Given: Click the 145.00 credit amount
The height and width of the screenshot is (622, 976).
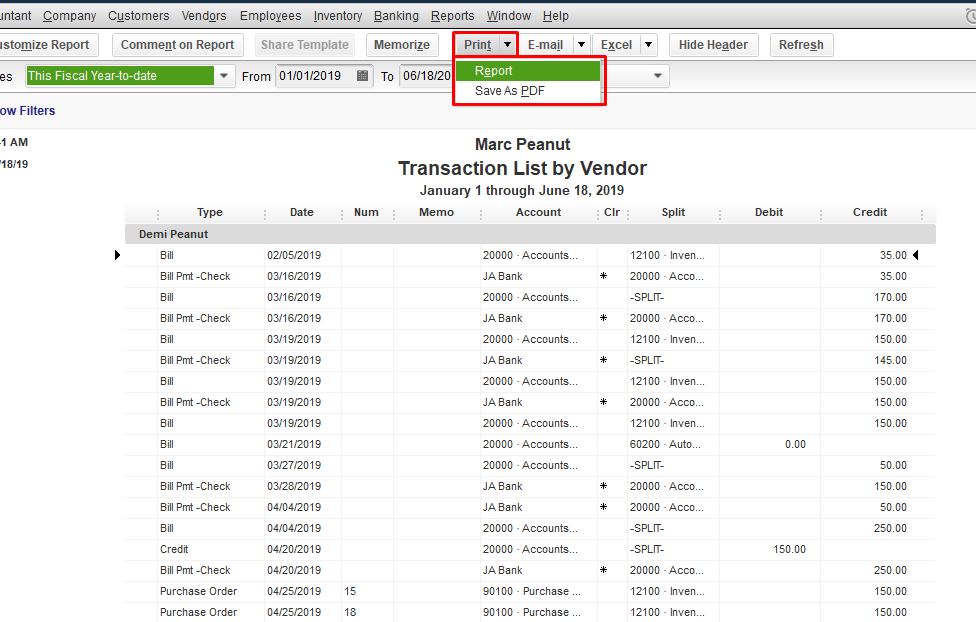Looking at the screenshot, I should coord(890,360).
